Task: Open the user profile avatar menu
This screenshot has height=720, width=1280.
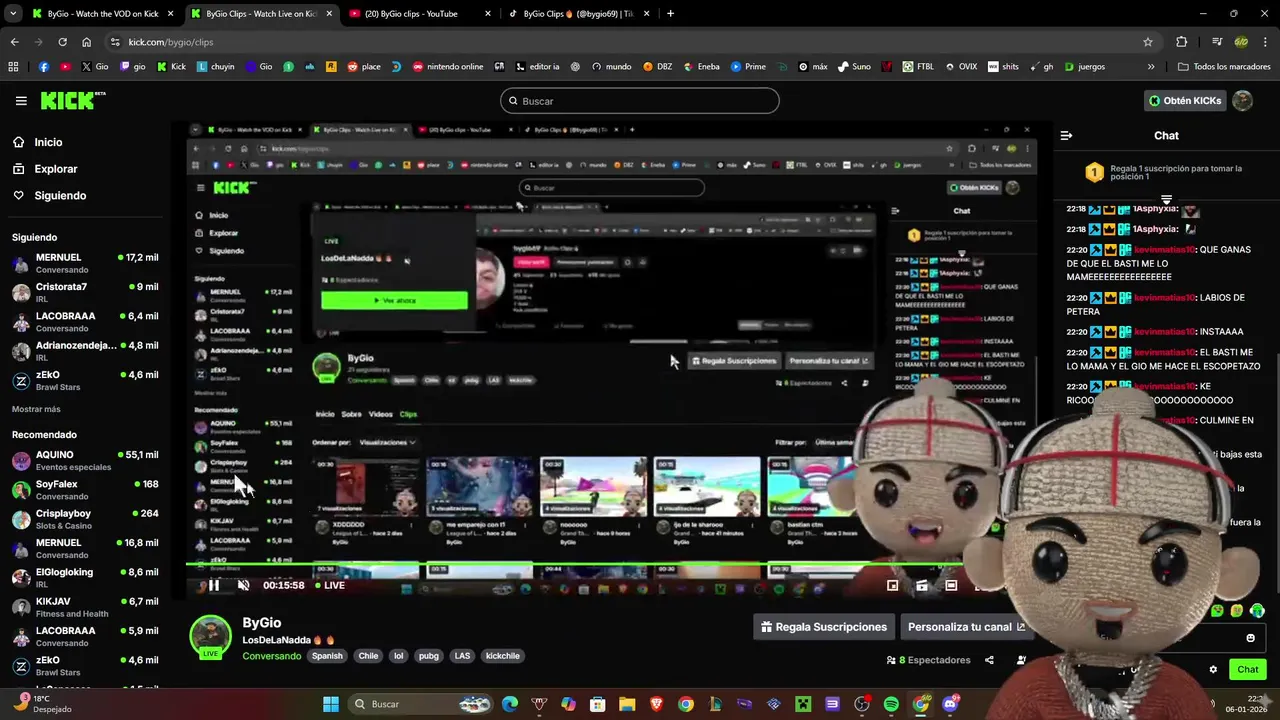Action: (x=1243, y=101)
